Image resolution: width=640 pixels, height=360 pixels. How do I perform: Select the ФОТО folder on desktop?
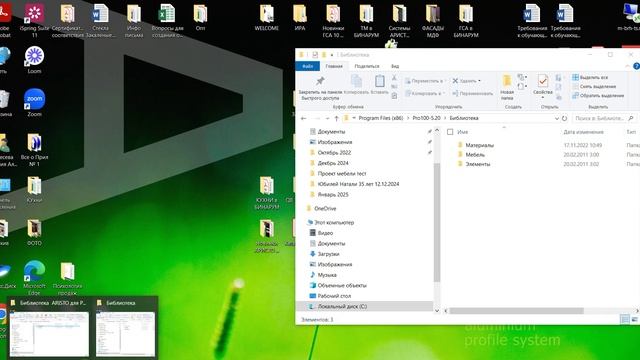(34, 233)
